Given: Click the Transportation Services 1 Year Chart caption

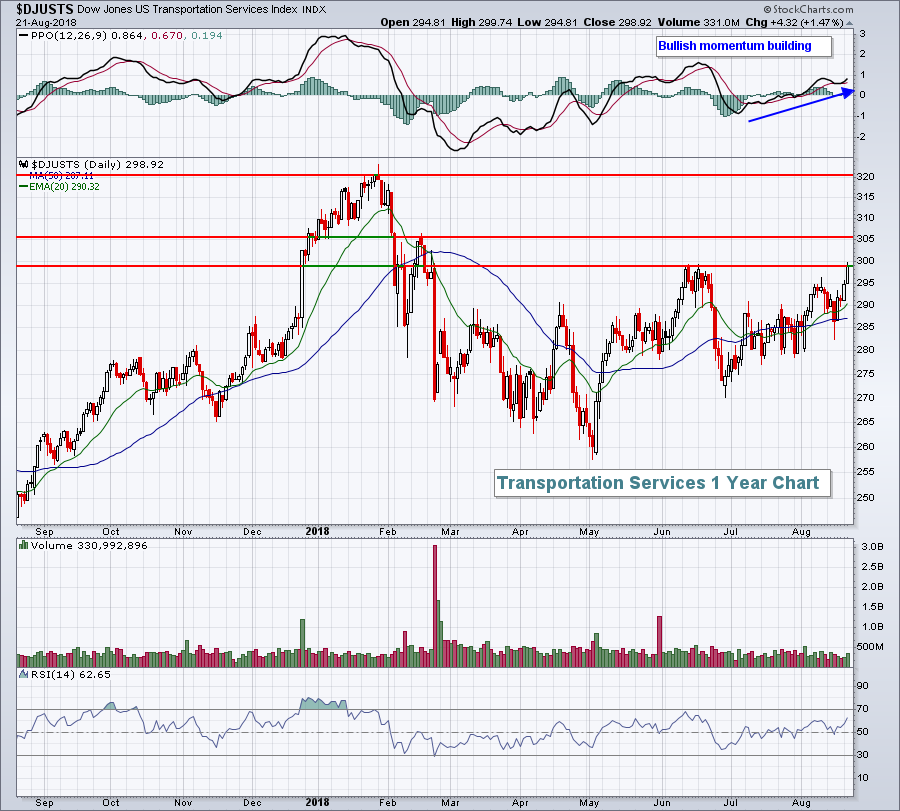Looking at the screenshot, I should [662, 483].
